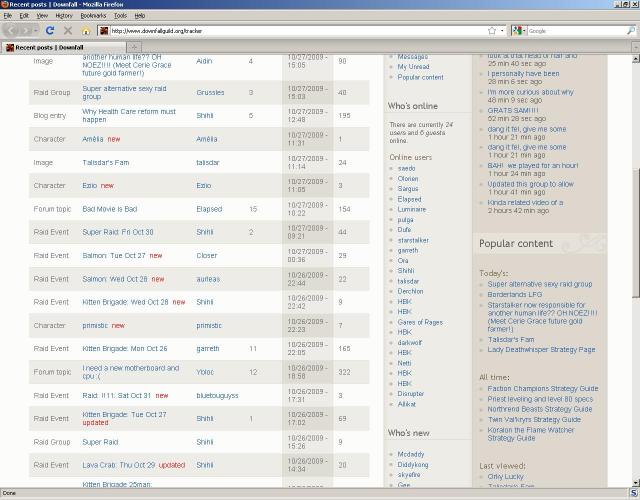640x500 pixels.
Task: Open Lava Crab: Thu Oct 29 event
Action: (118, 465)
